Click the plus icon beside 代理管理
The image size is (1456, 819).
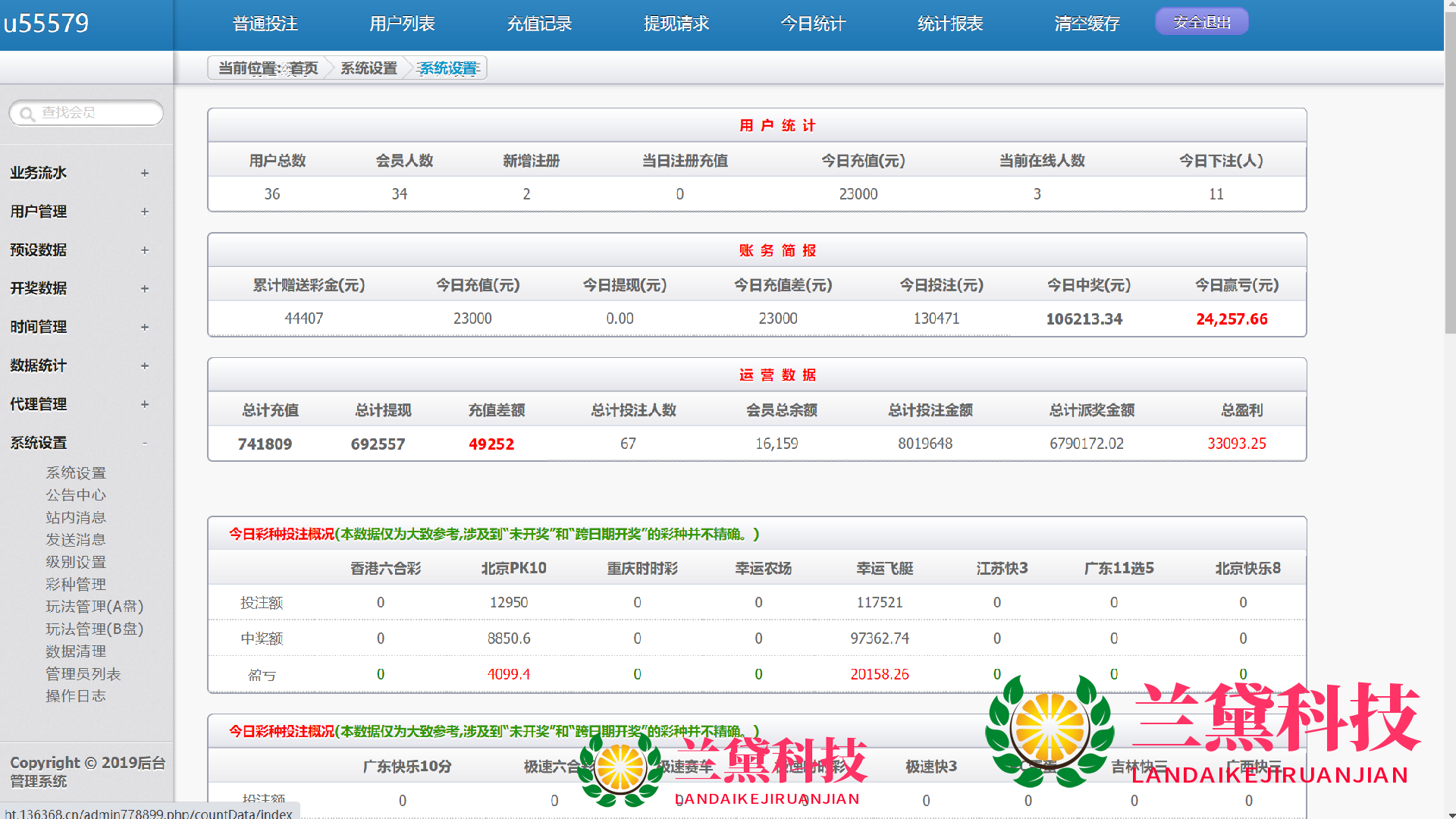[144, 404]
